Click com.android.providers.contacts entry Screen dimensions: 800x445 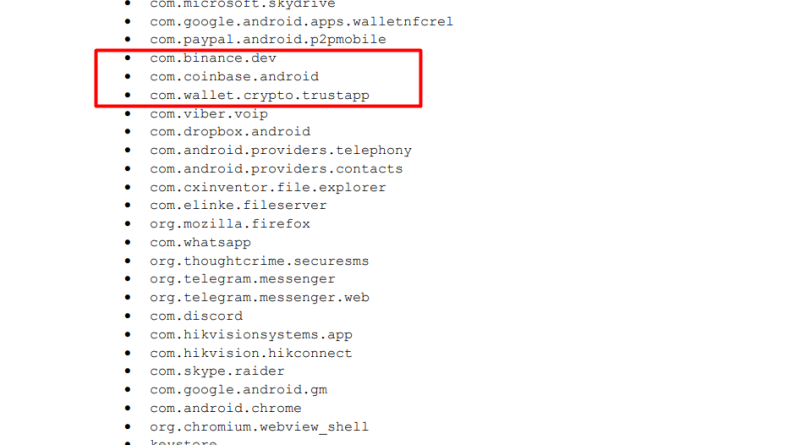(276, 169)
